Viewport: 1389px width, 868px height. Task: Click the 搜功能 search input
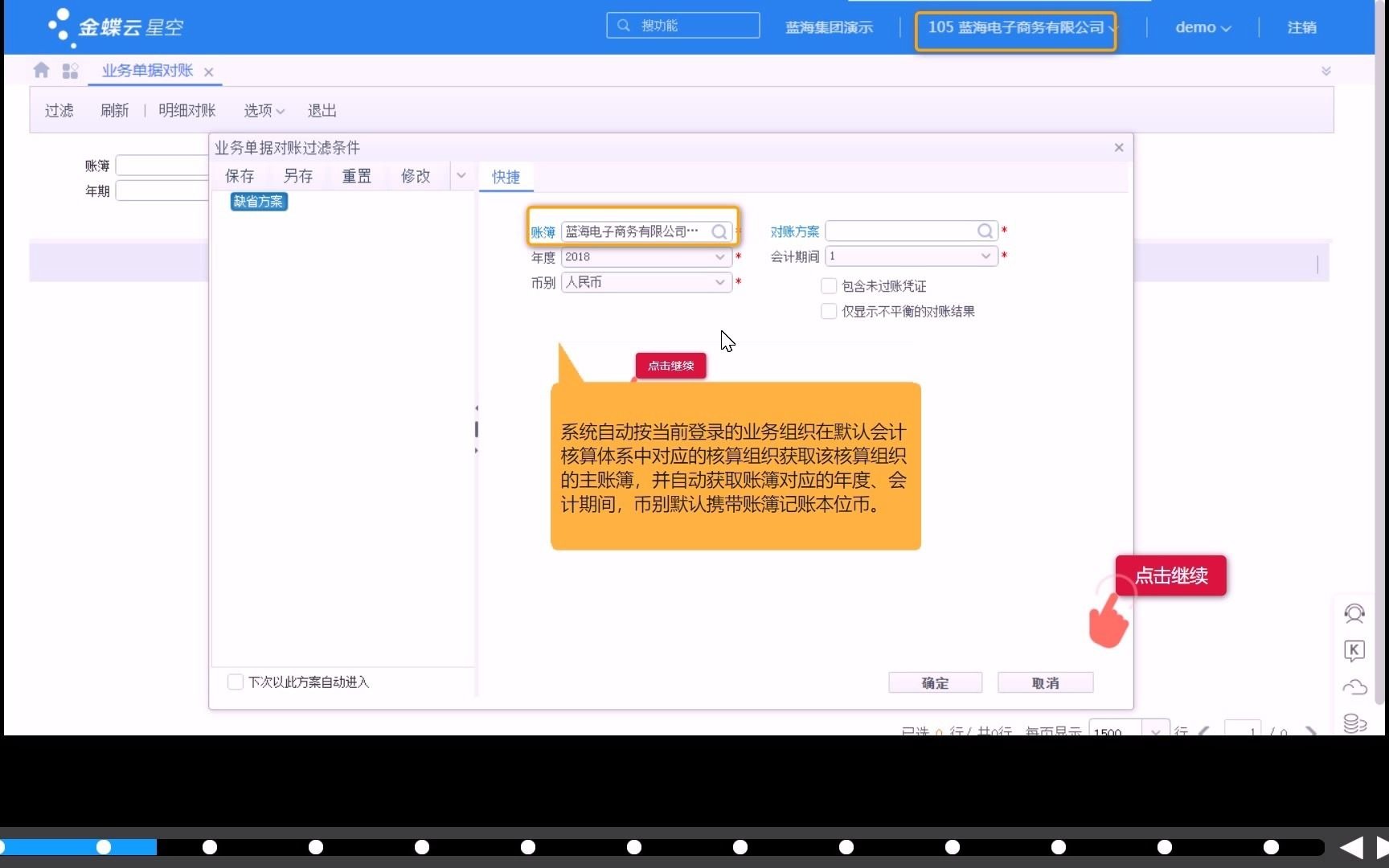tap(682, 26)
